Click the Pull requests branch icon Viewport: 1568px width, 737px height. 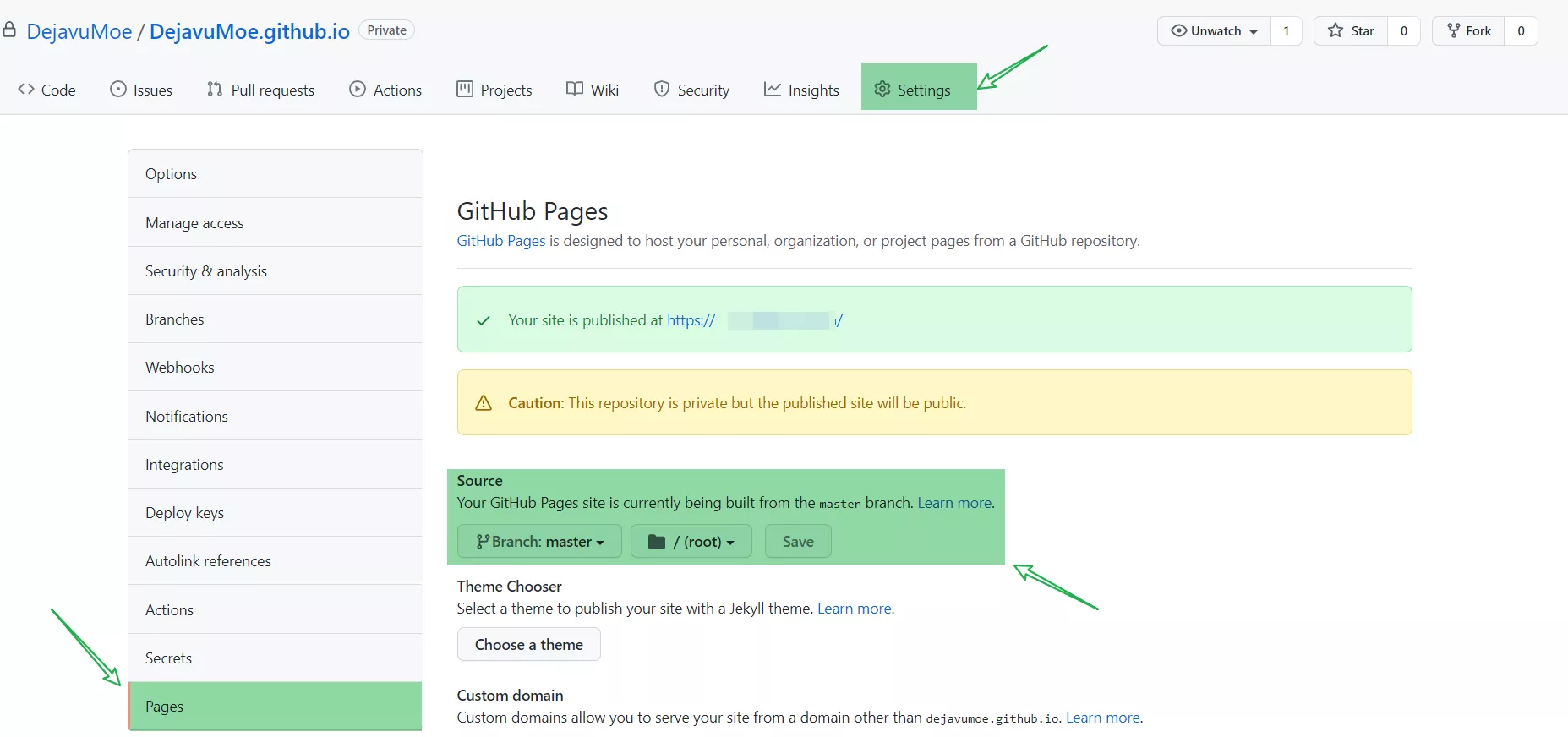215,90
